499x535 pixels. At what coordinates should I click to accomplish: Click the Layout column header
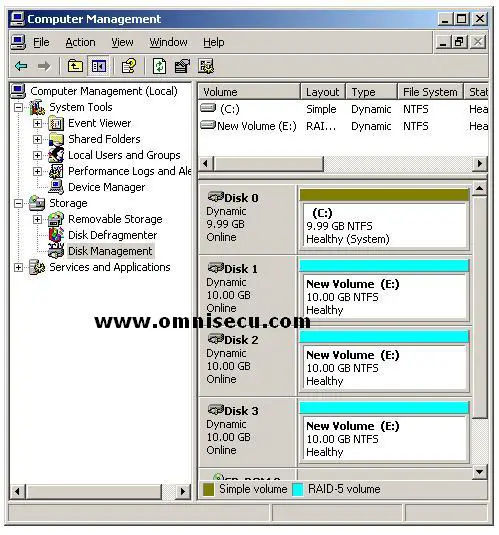tap(323, 92)
